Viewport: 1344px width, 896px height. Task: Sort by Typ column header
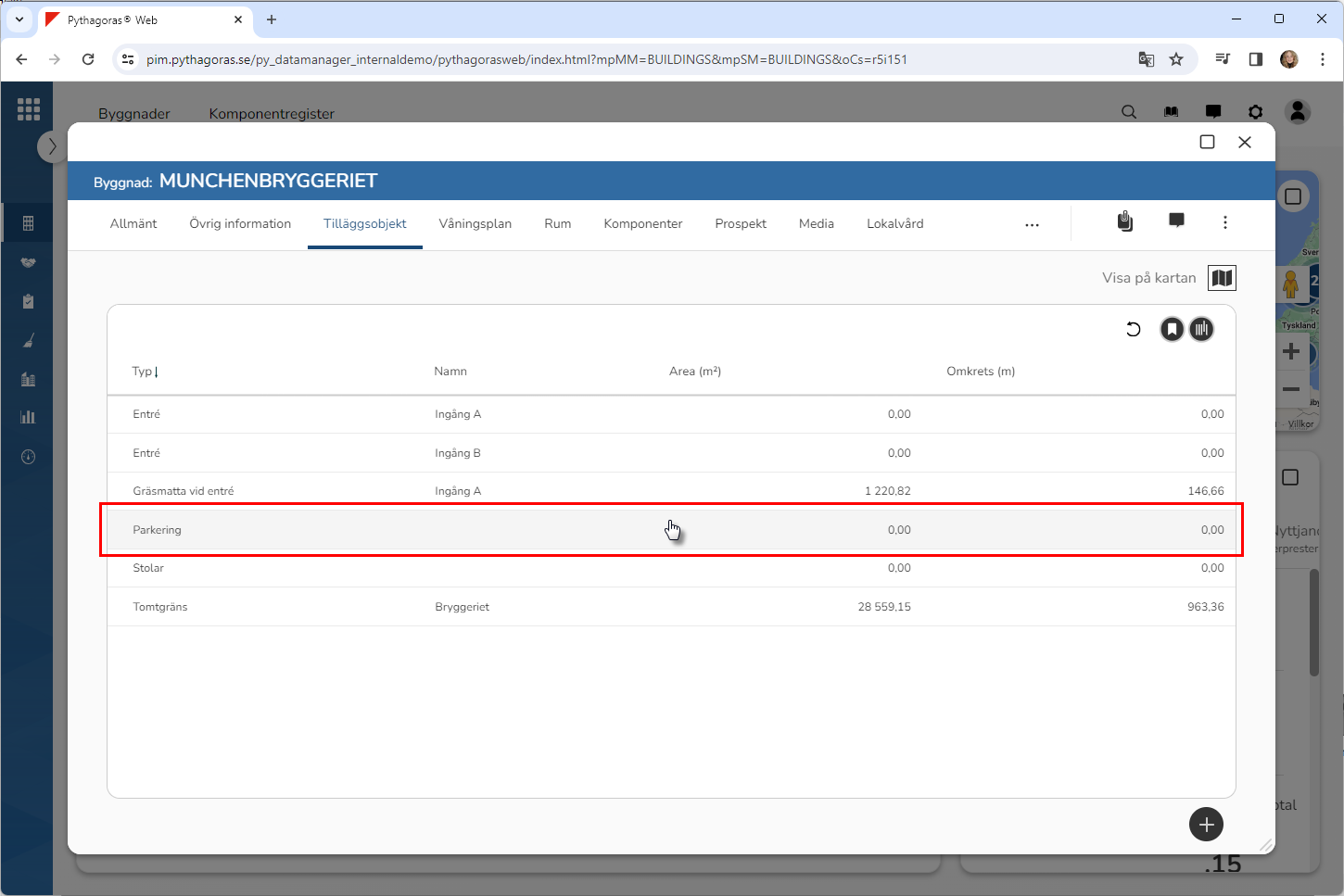[143, 372]
